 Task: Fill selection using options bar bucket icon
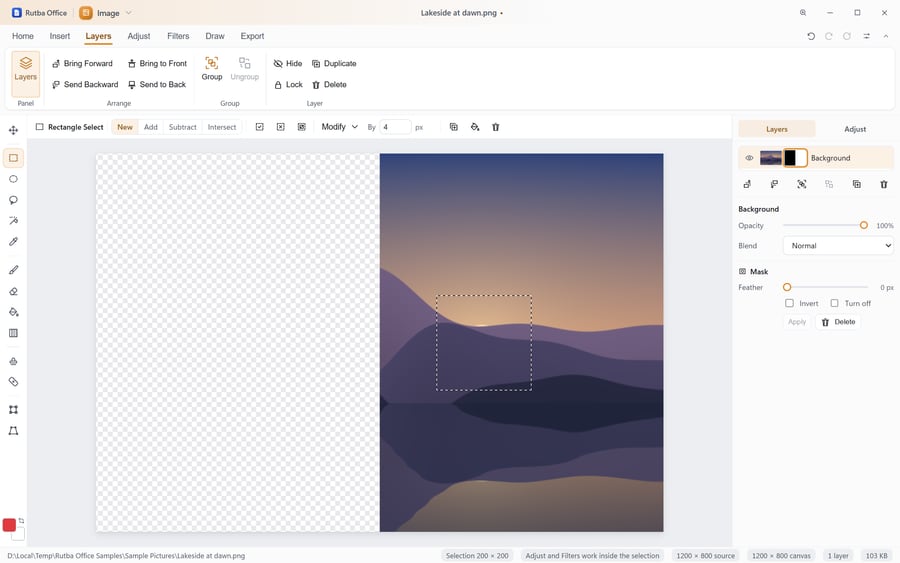475,127
